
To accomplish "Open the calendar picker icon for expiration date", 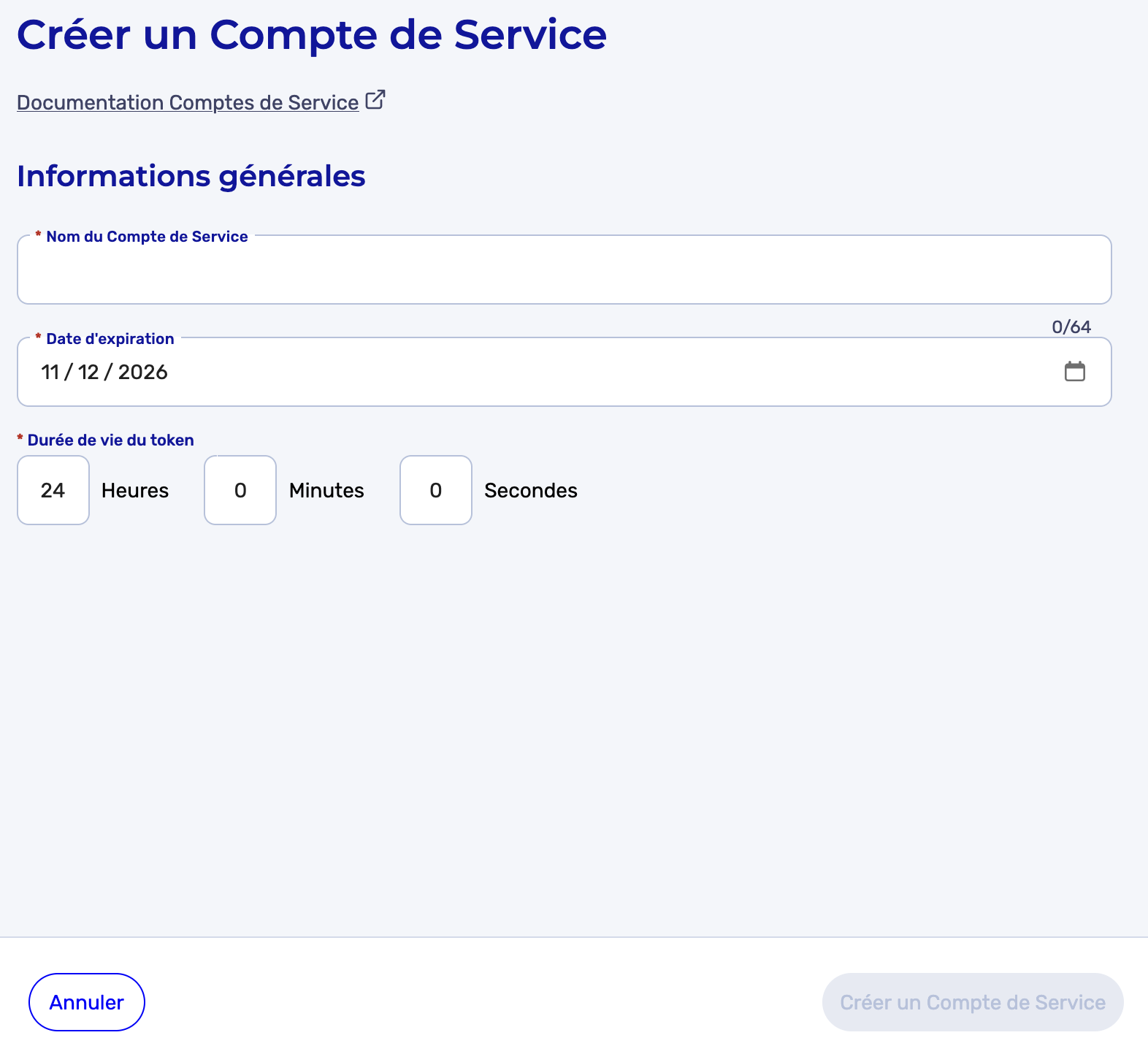I will click(1074, 372).
